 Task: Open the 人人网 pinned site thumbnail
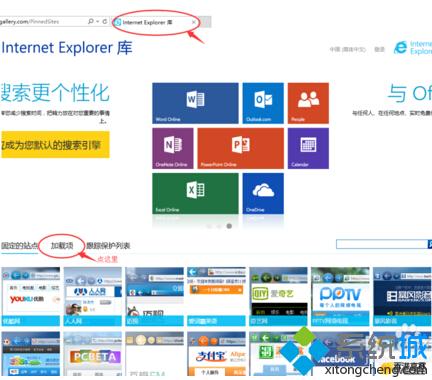(x=93, y=297)
